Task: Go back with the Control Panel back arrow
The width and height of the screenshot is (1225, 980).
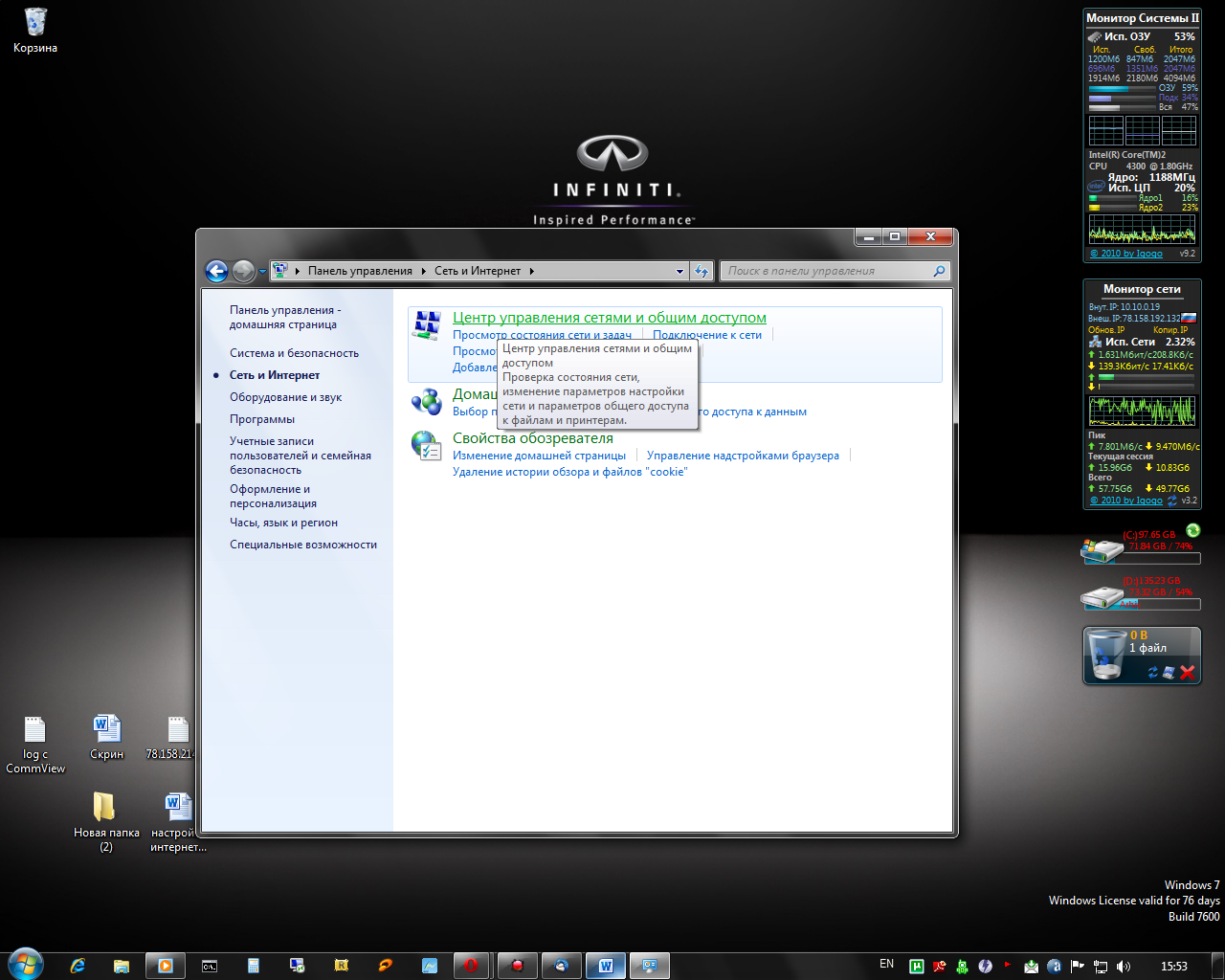Action: 216,271
